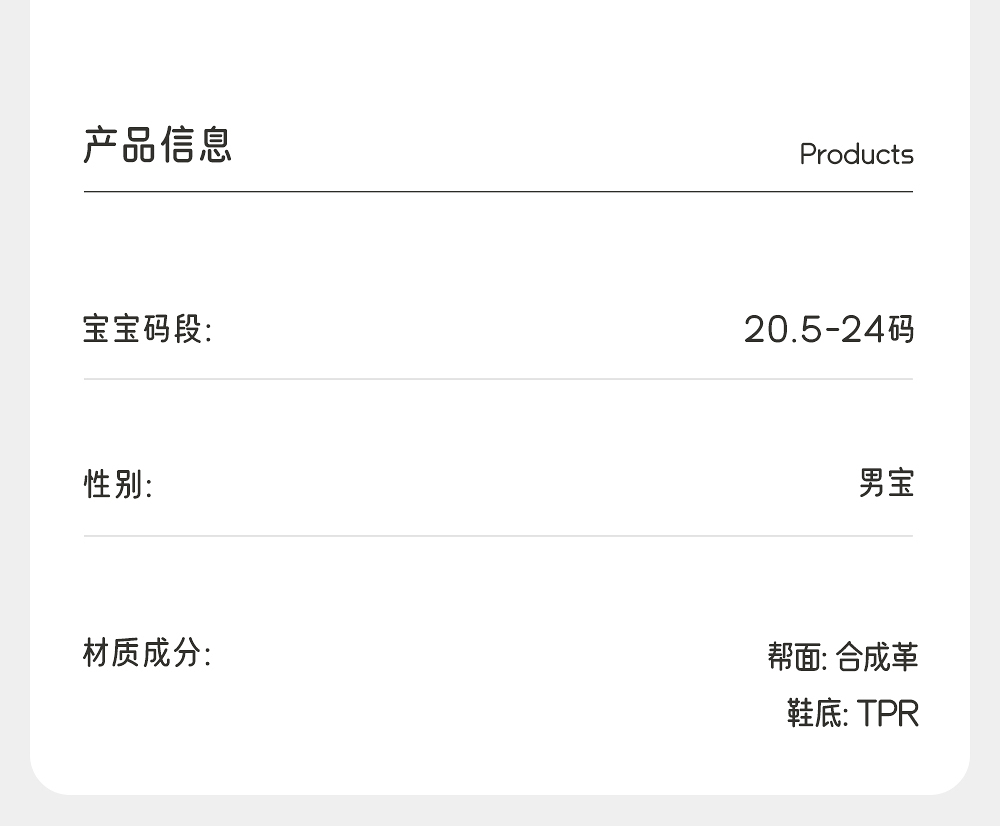Click the light separator below 宝宝码段 row

click(498, 379)
